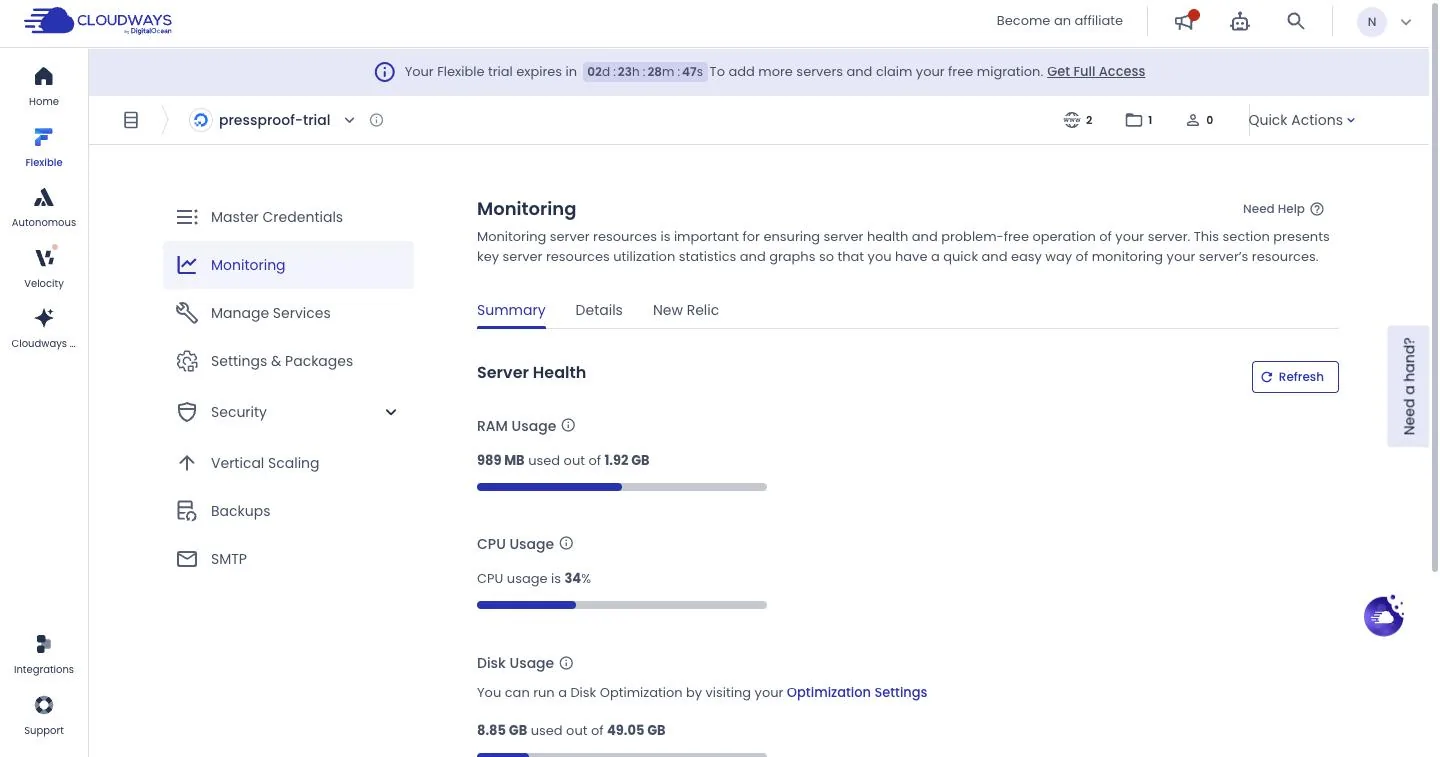This screenshot has width=1440, height=757.
Task: Open Support in the sidebar
Action: click(44, 716)
